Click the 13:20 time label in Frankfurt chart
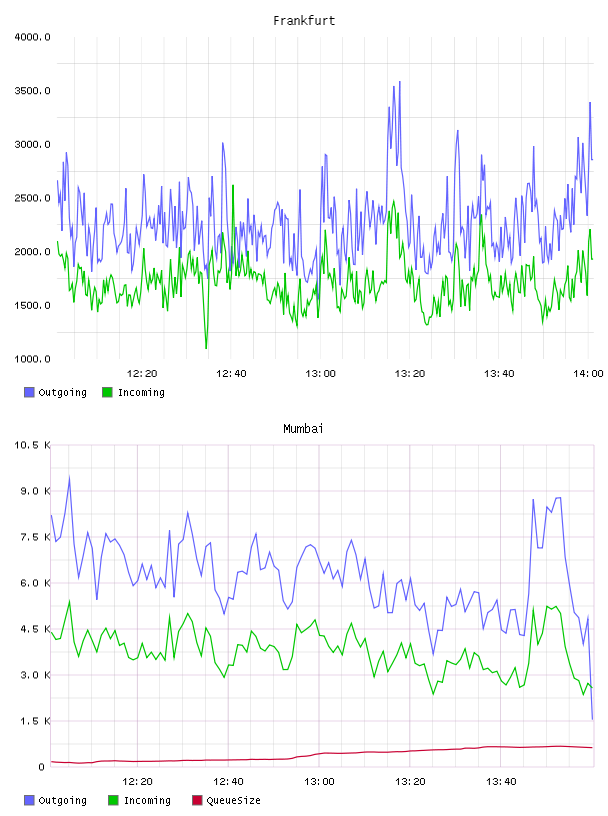Image resolution: width=608 pixels, height=816 pixels. [410, 373]
